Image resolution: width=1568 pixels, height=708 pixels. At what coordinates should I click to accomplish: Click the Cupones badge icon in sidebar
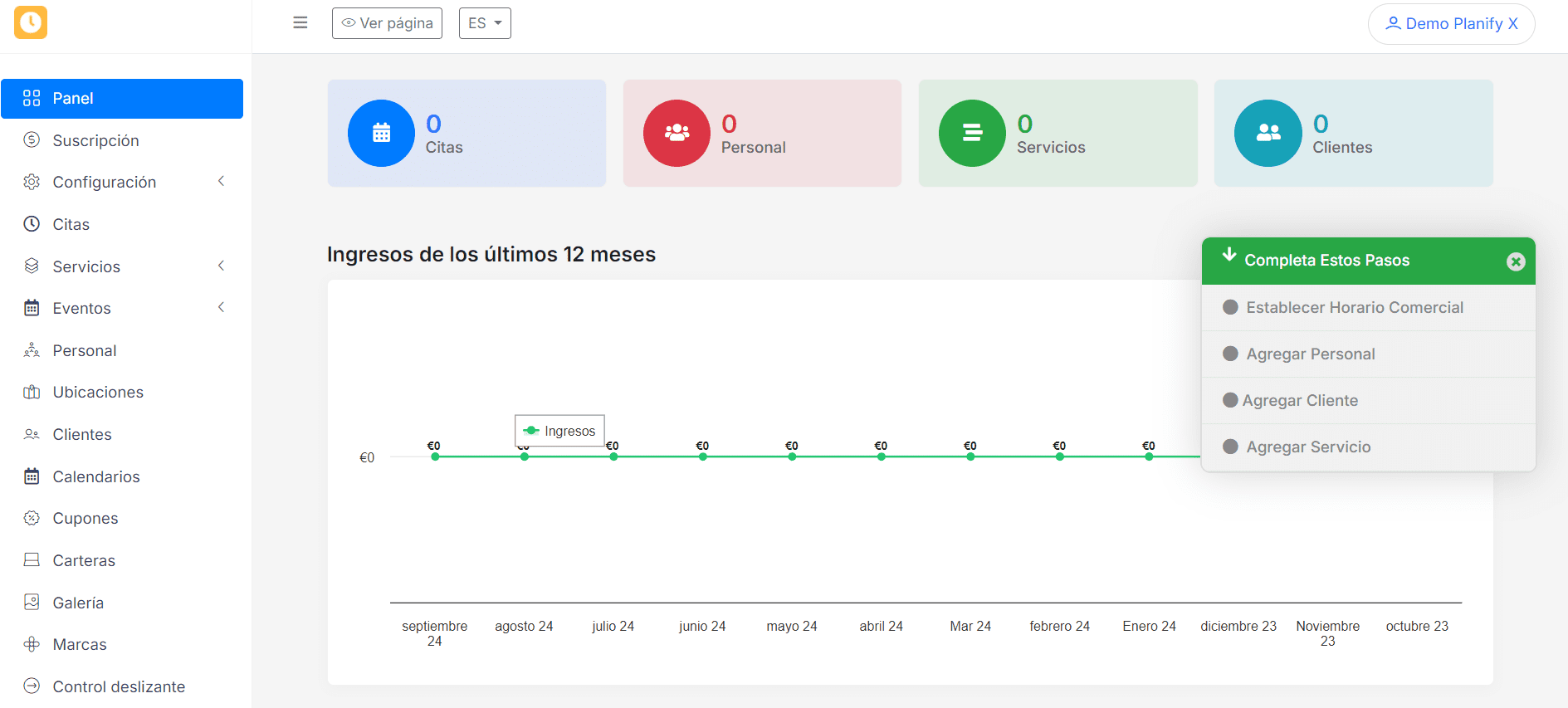click(x=32, y=518)
